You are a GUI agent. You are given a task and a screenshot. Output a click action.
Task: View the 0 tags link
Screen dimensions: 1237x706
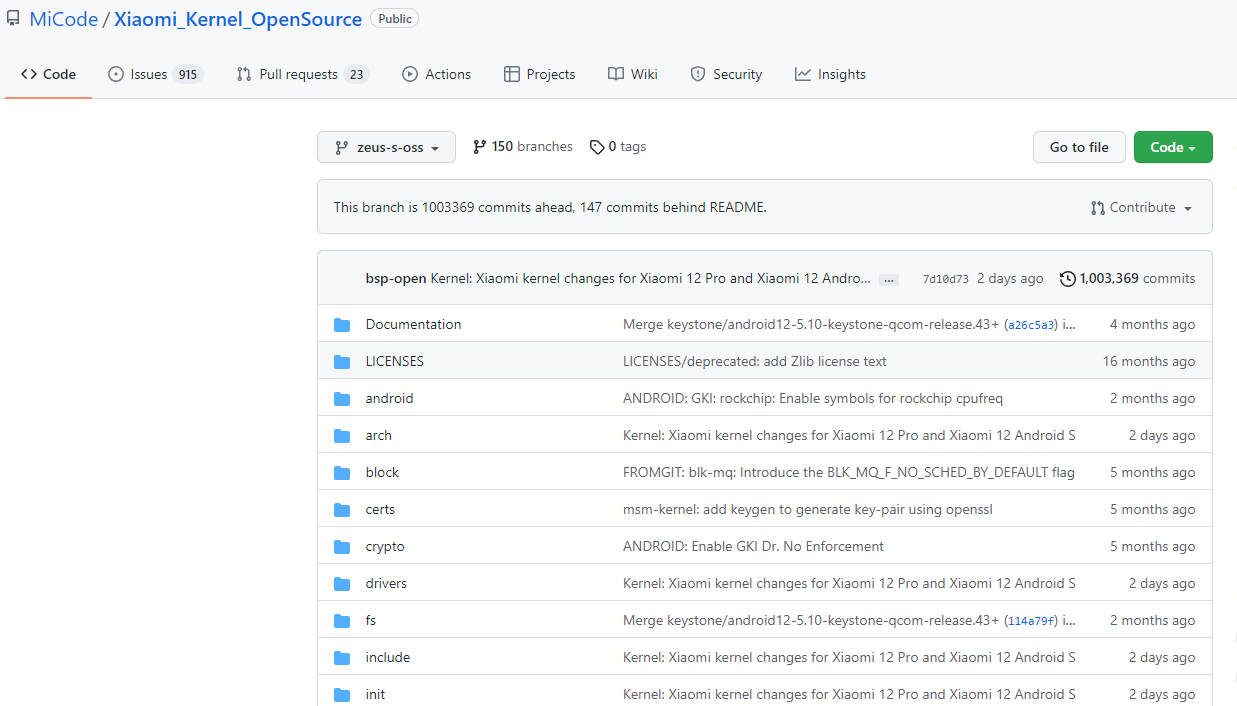618,147
